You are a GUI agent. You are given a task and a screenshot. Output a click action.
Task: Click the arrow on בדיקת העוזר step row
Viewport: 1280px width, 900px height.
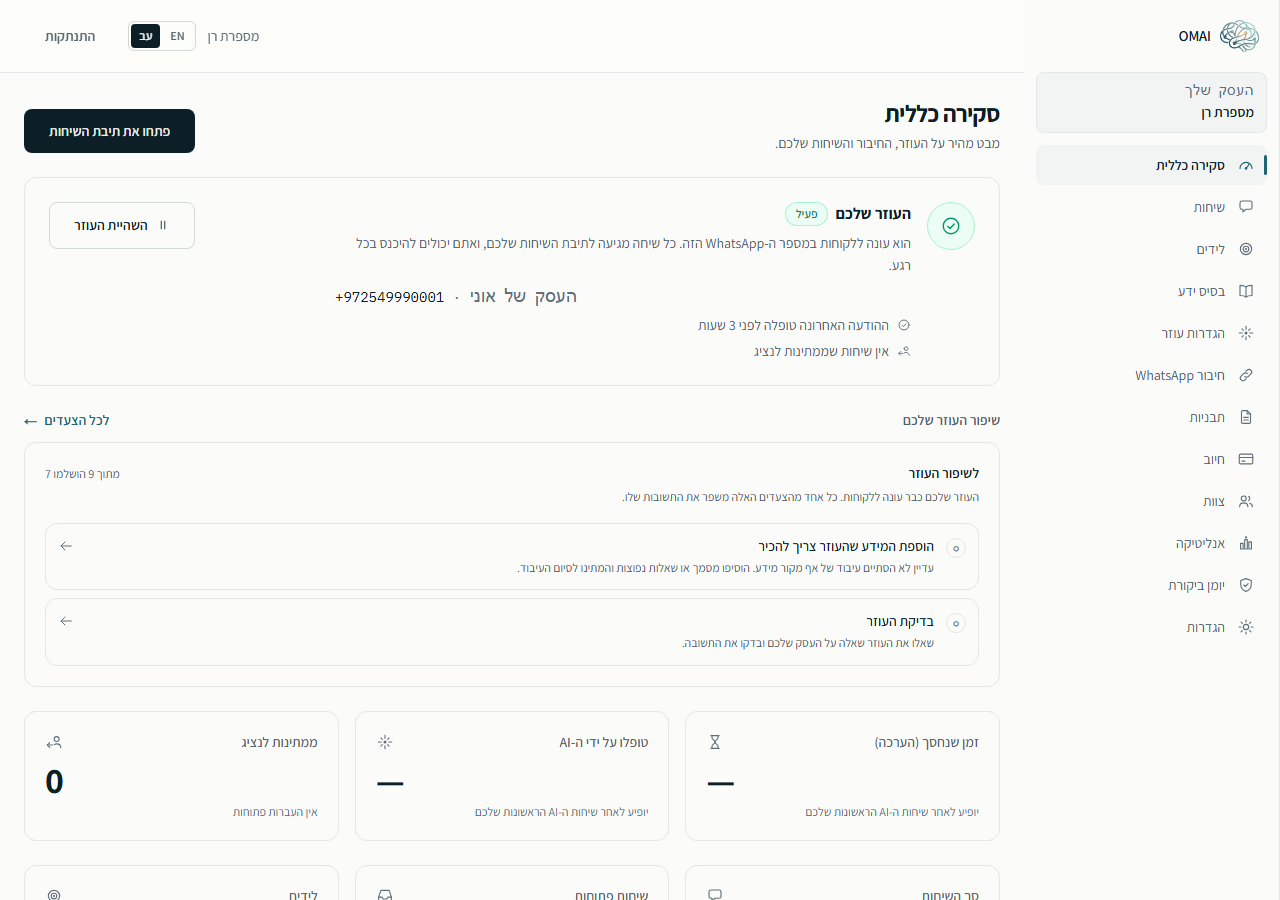[66, 621]
